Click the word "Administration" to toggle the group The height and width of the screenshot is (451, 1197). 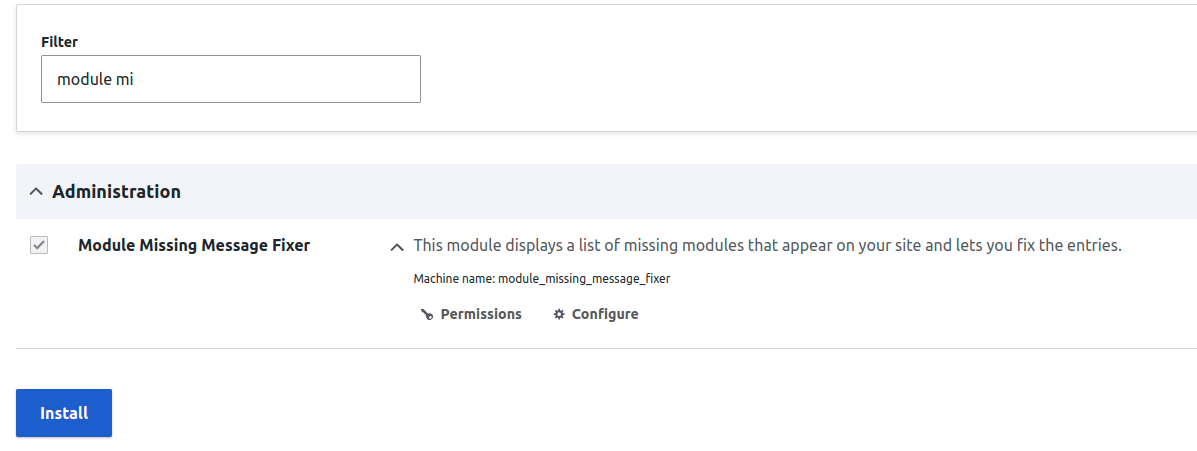click(x=116, y=192)
